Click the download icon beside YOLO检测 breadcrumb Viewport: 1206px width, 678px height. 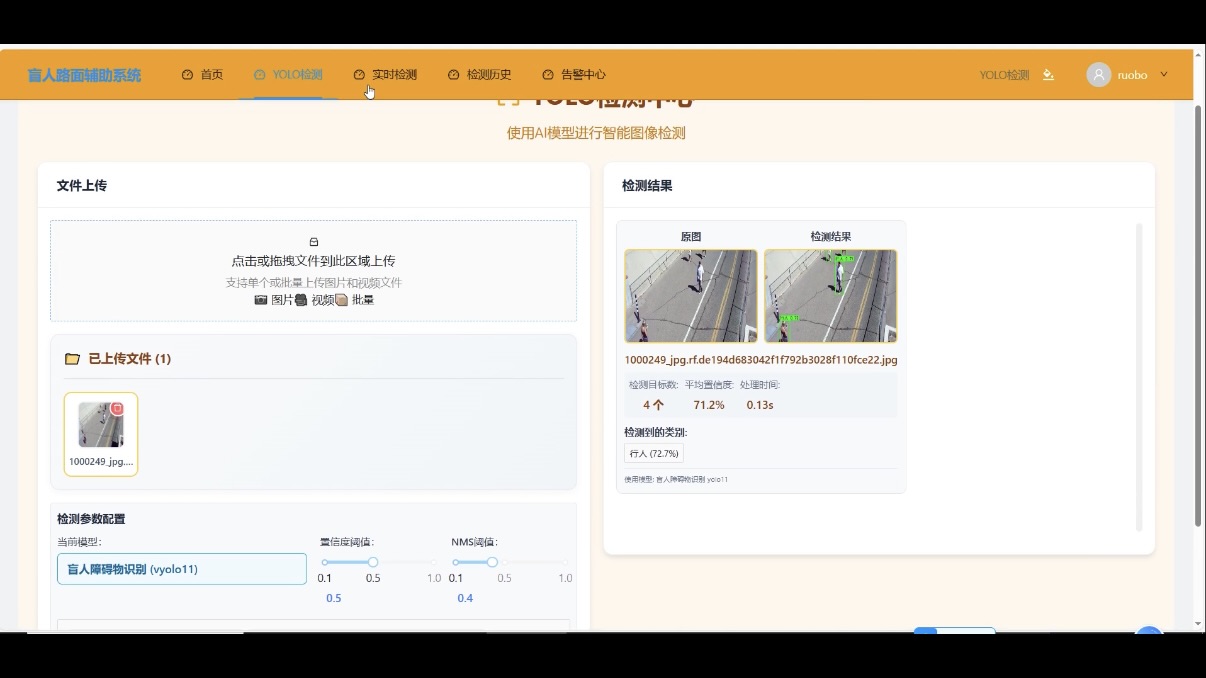point(1048,75)
